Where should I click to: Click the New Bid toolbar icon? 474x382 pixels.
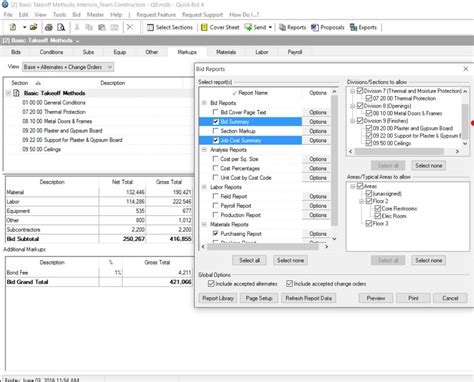(x=13, y=27)
